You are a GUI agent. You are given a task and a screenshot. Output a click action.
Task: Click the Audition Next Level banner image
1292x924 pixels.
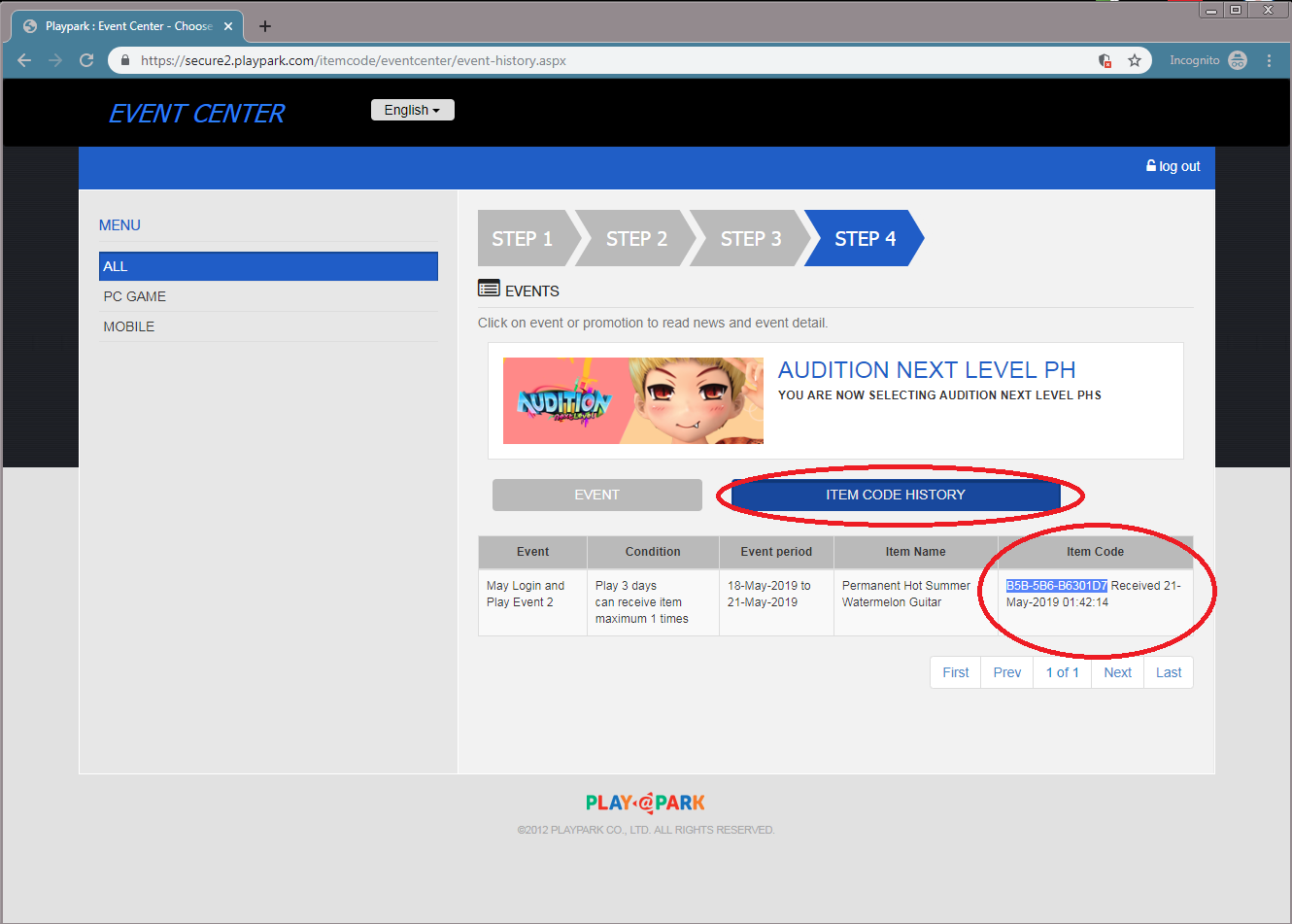point(632,400)
